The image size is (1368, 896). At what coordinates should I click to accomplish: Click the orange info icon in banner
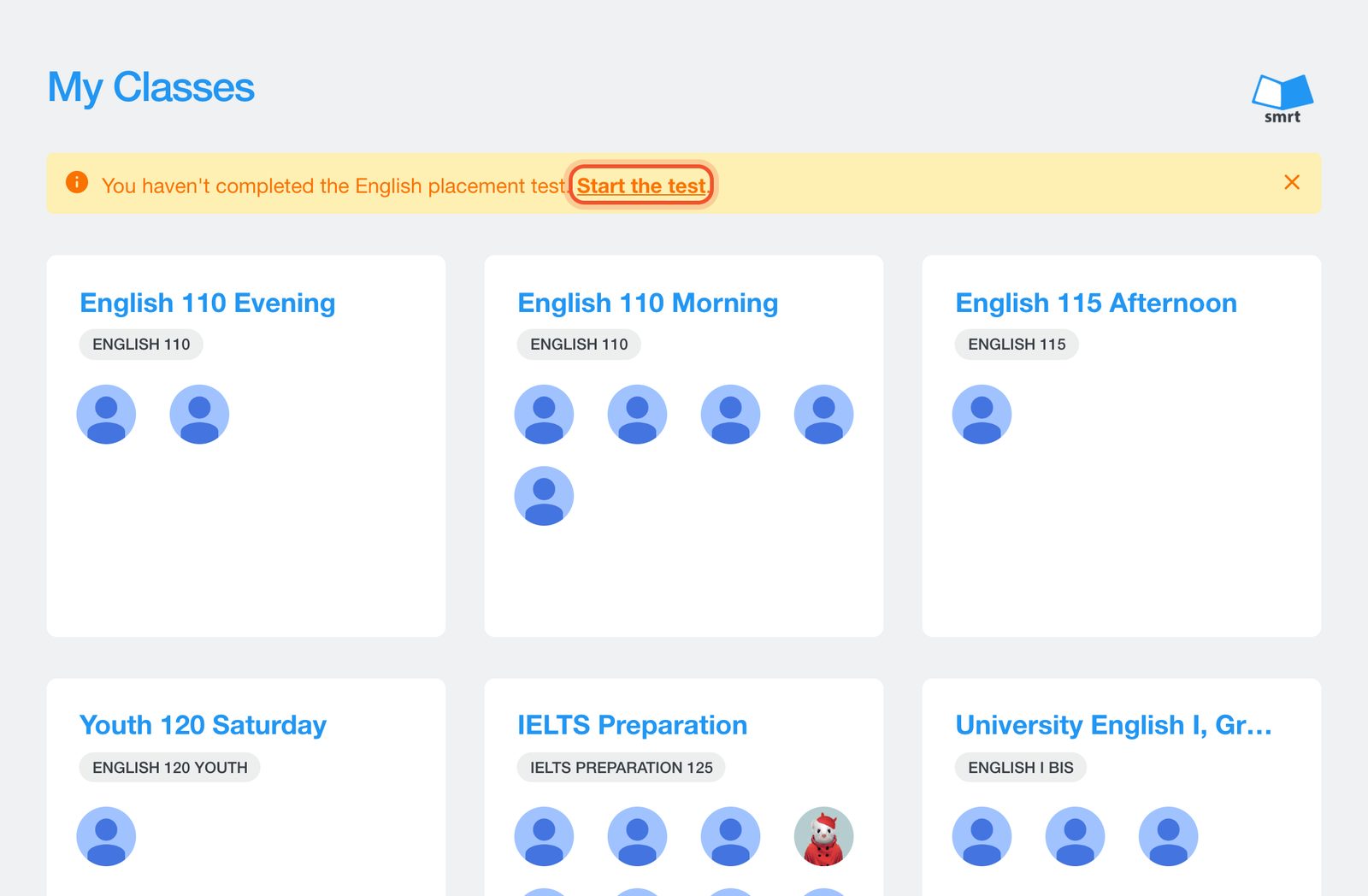click(x=77, y=182)
